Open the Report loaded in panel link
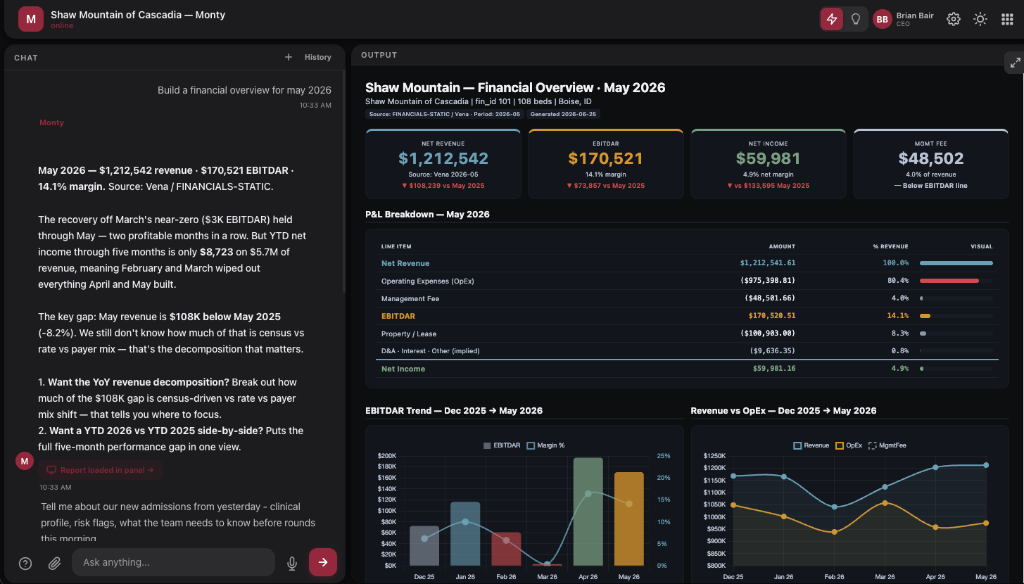 [x=101, y=470]
